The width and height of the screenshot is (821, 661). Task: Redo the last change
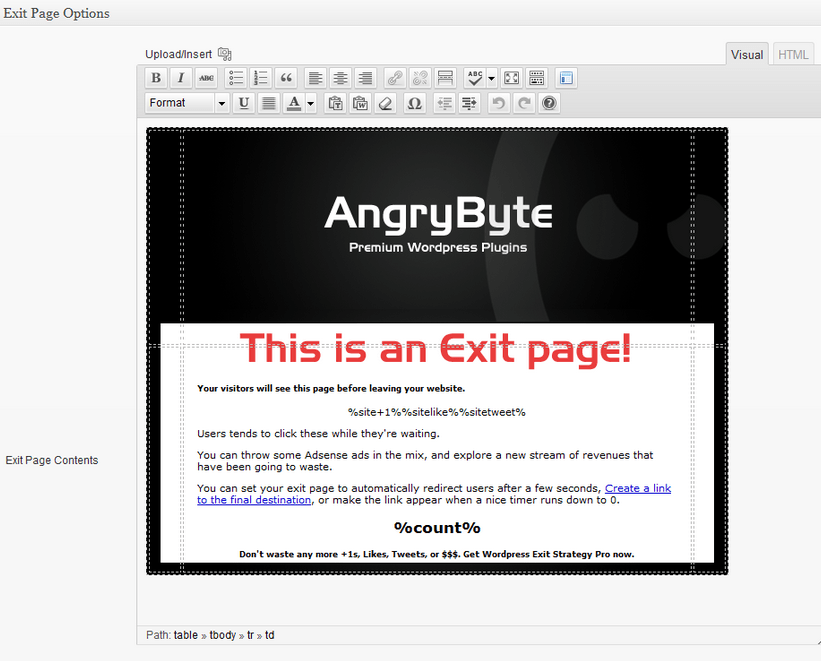pyautogui.click(x=524, y=103)
